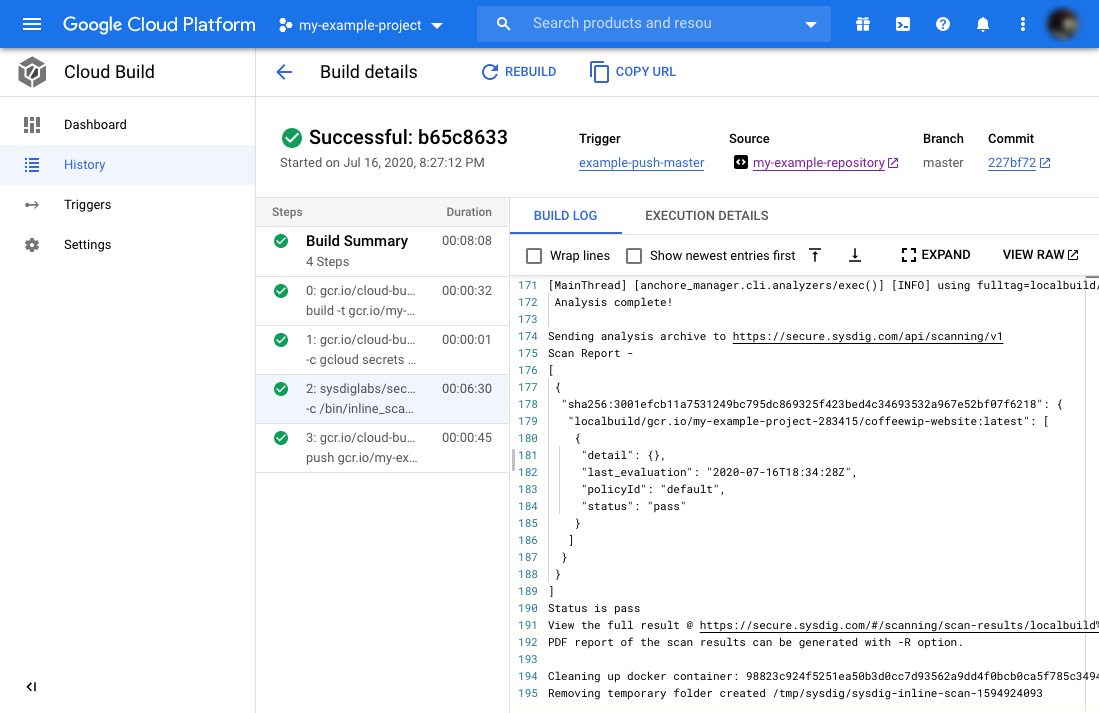Click the search magnifier icon
Viewport: 1099px width, 713px height.
coord(503,24)
